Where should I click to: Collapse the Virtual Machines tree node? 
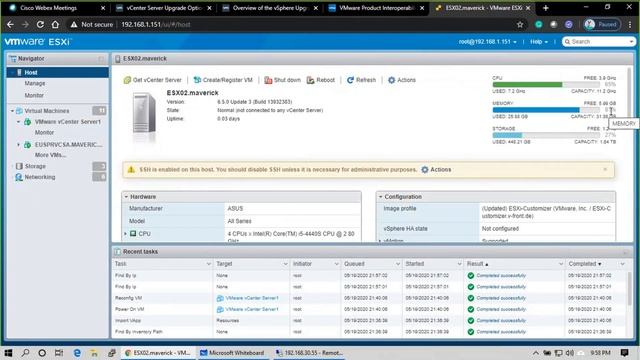pos(12,111)
